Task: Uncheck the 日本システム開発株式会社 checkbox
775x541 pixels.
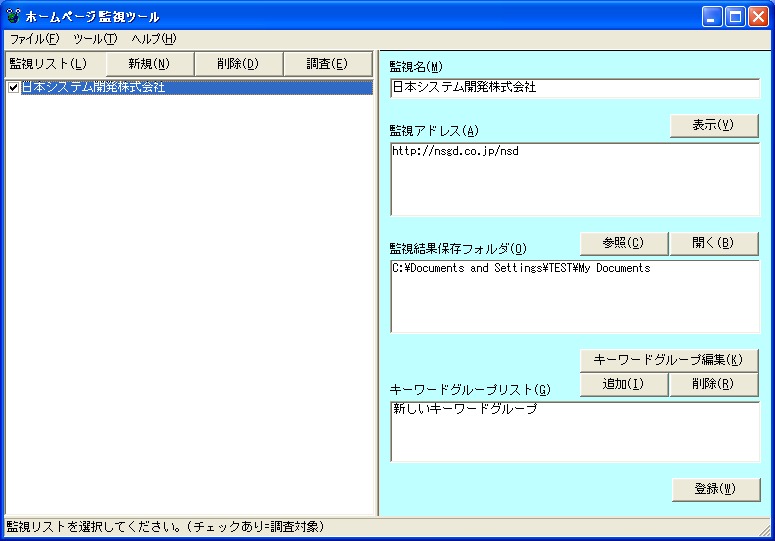Action: tap(14, 87)
